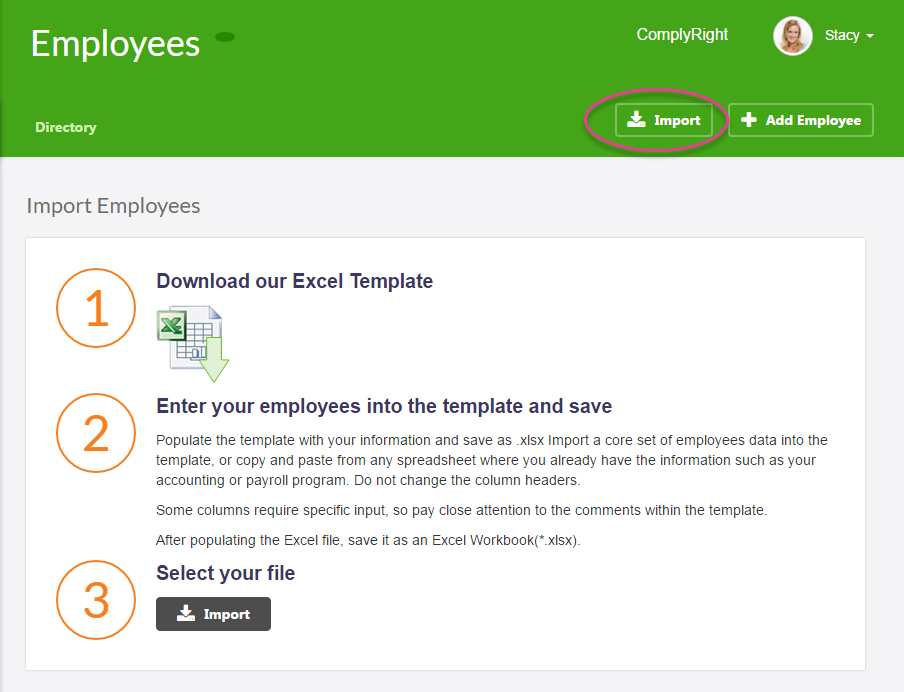Click the Enter your employees into the template heading
The image size is (904, 692).
click(384, 406)
